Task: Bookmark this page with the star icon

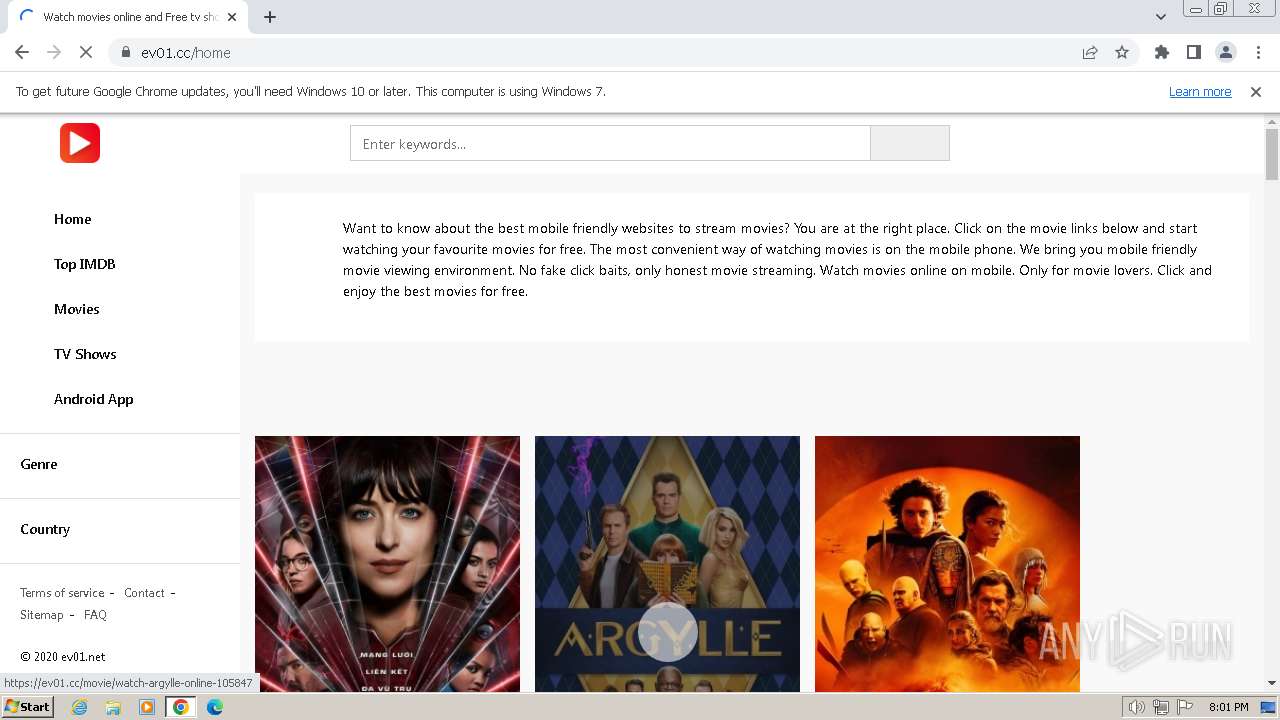Action: 1122,53
